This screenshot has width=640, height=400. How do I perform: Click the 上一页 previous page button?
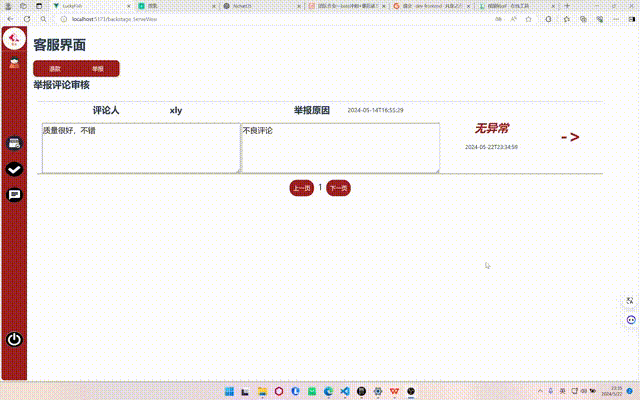coord(302,188)
